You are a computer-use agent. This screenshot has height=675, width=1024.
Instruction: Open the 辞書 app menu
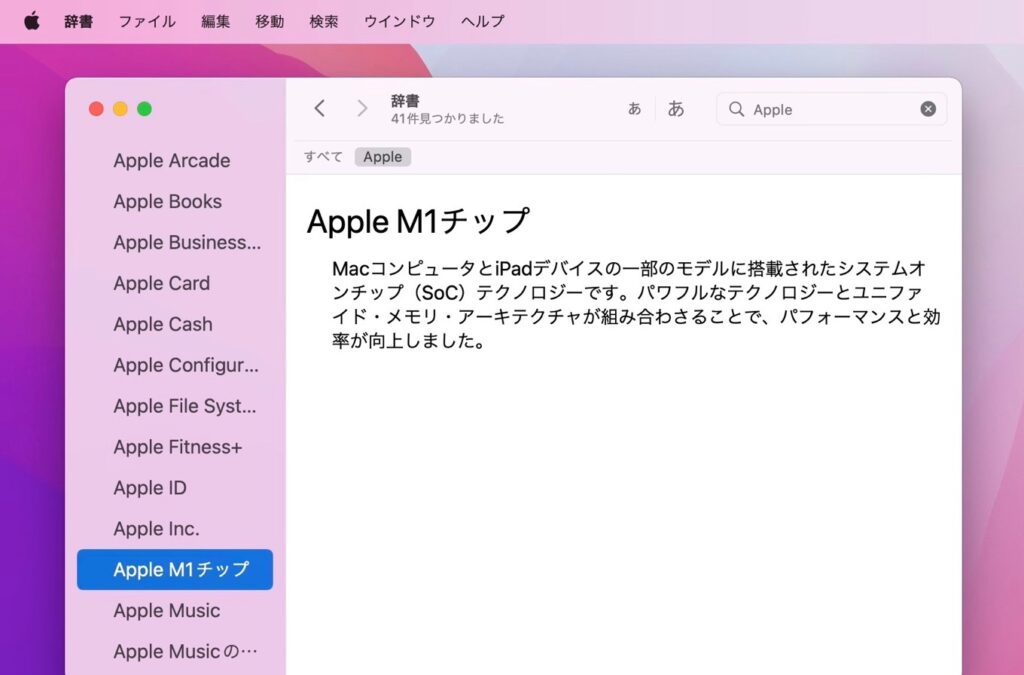[x=78, y=22]
